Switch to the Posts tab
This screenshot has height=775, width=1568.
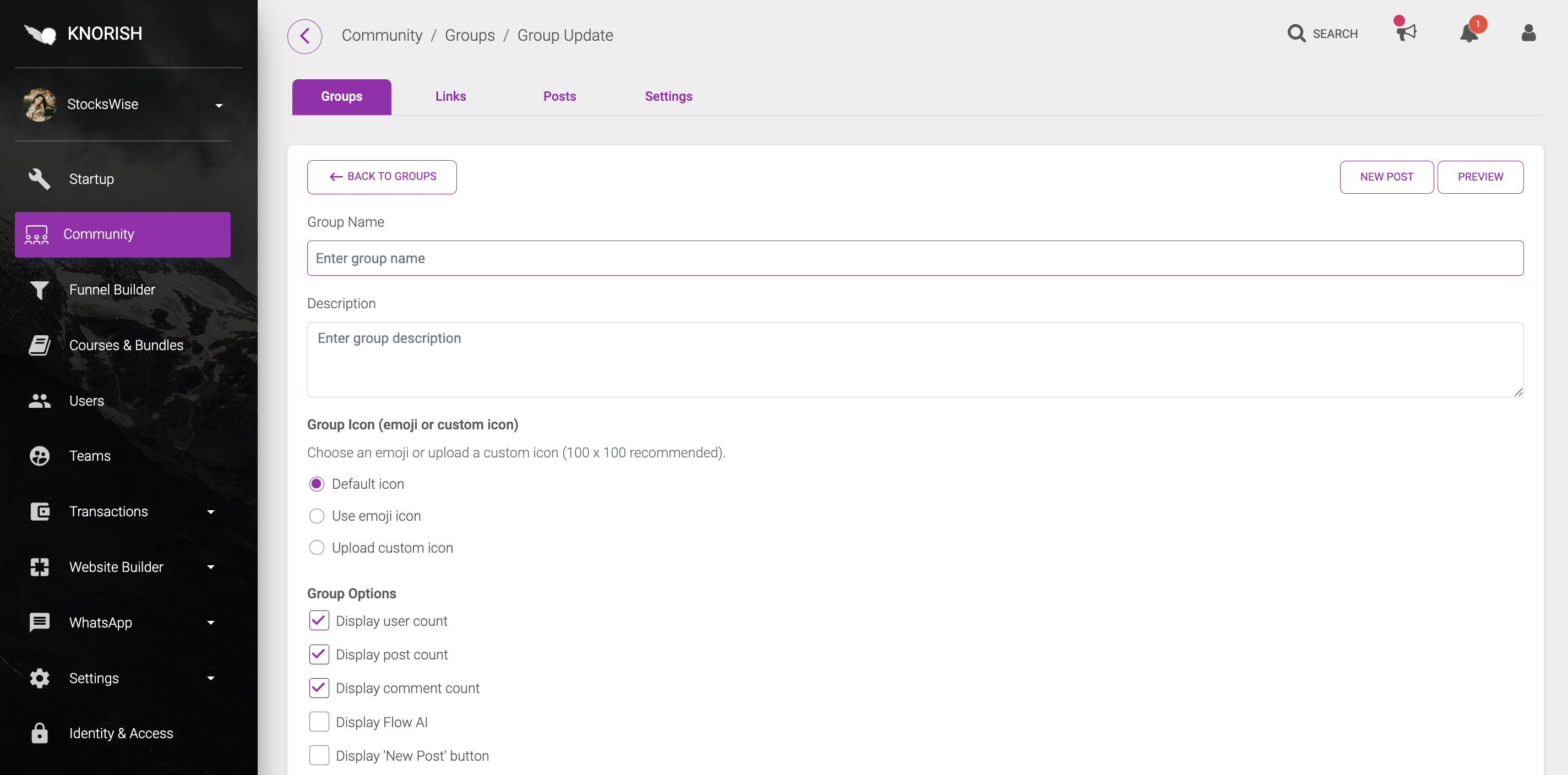[x=559, y=97]
